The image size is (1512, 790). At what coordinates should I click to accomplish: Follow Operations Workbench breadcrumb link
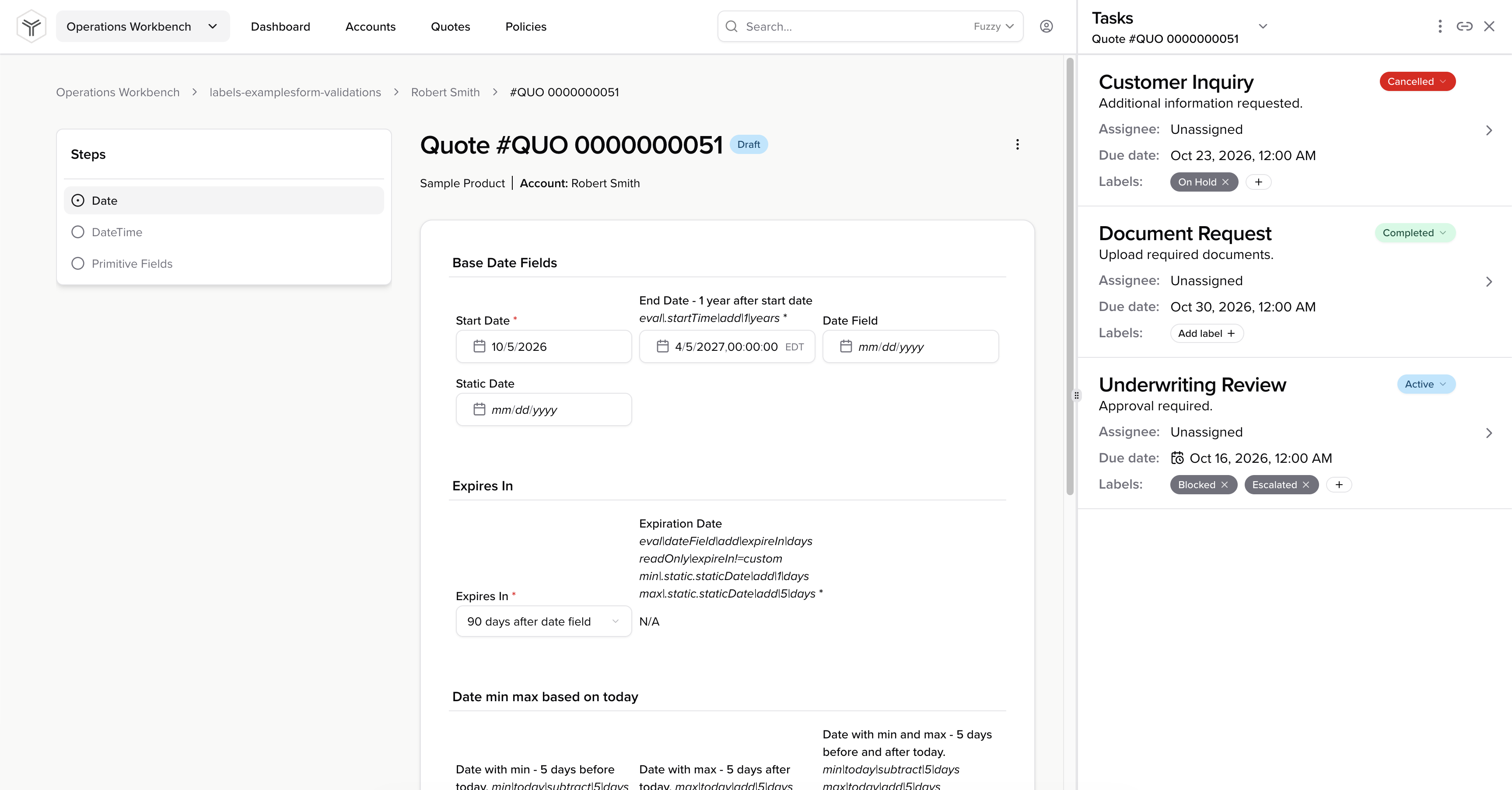click(x=118, y=92)
